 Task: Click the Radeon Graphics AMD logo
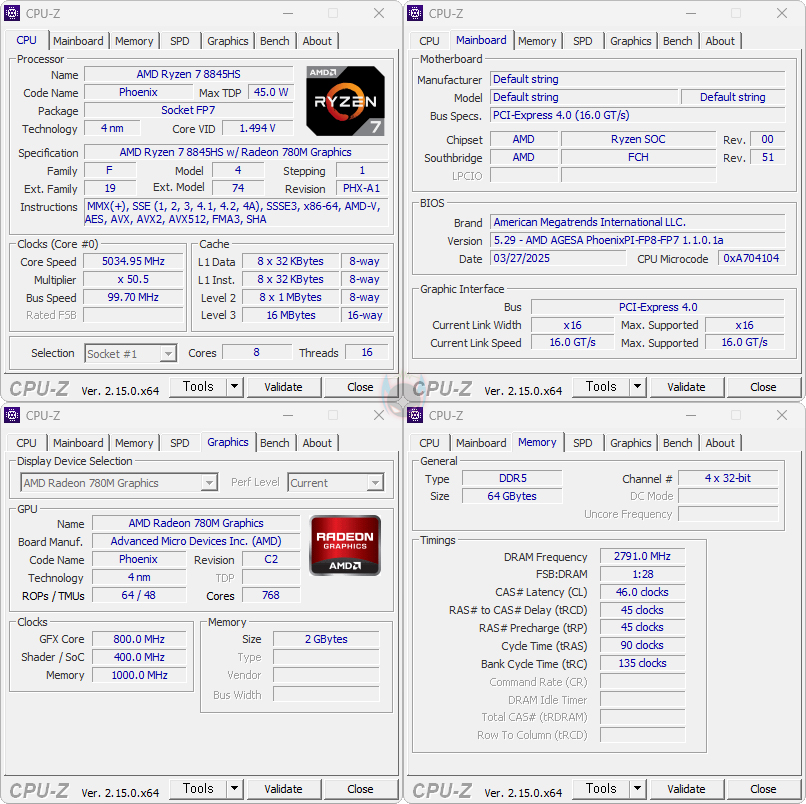345,545
